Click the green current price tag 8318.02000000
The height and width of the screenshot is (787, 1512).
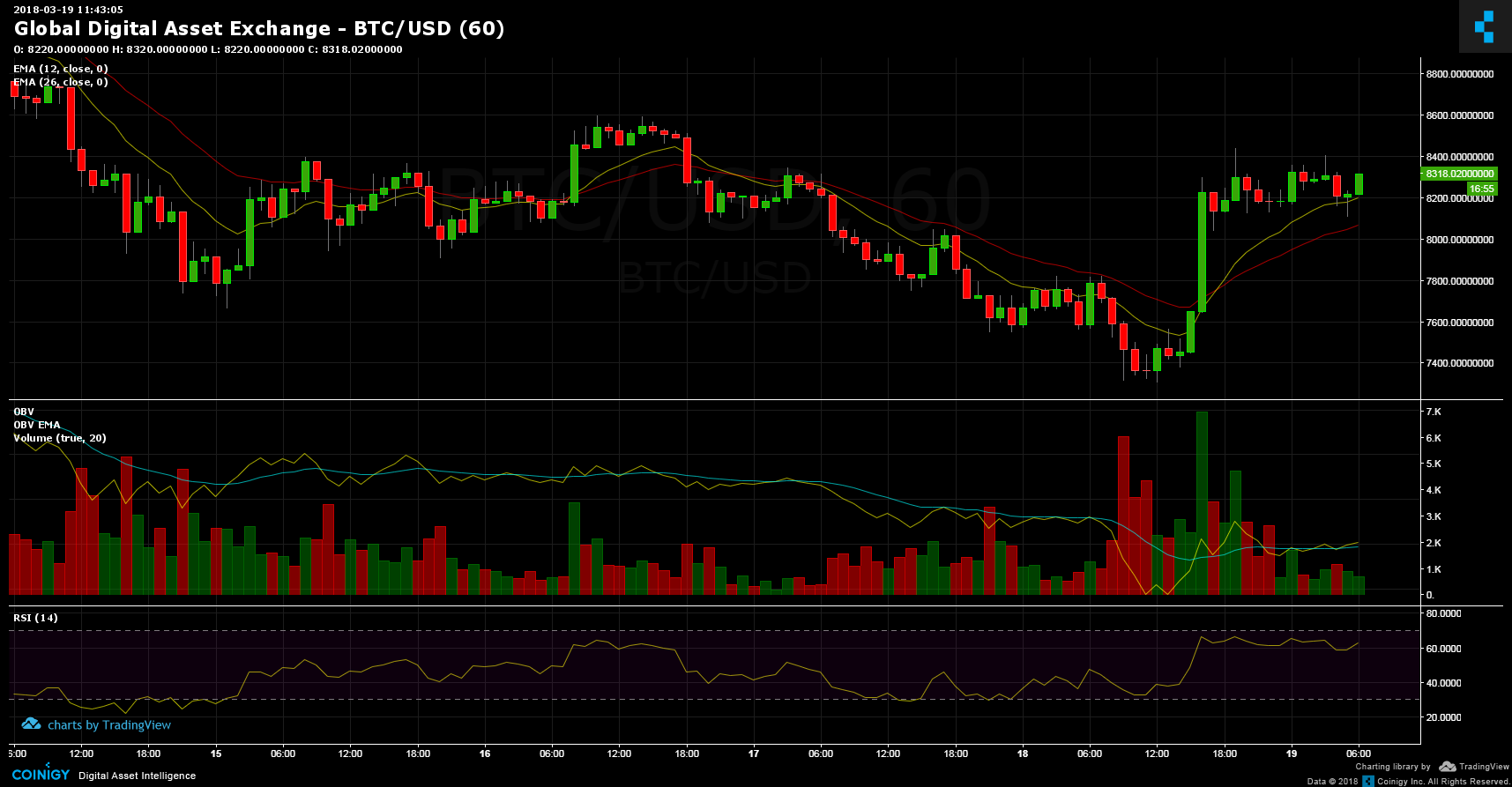[x=1460, y=174]
